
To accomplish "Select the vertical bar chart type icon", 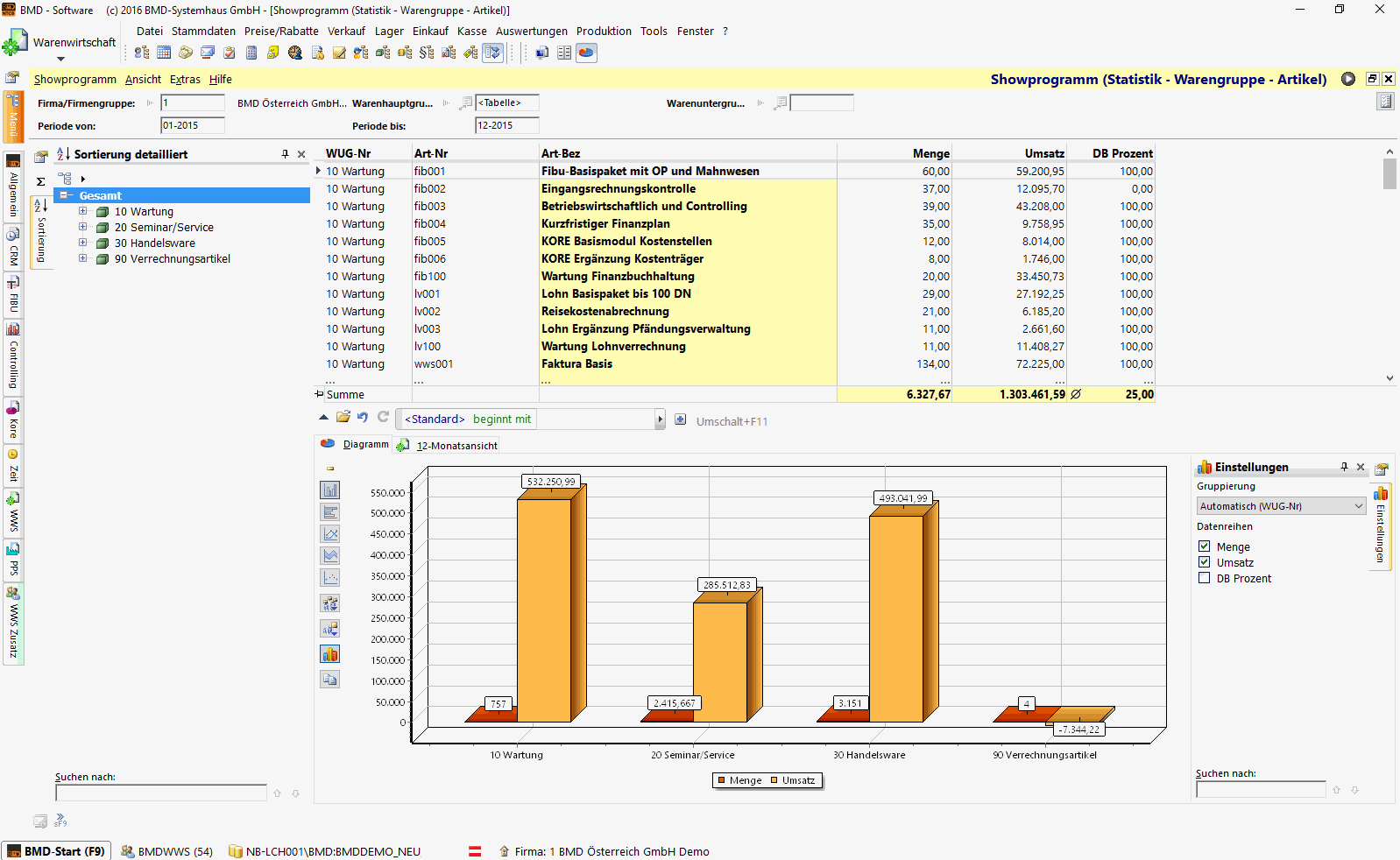I will 330,490.
